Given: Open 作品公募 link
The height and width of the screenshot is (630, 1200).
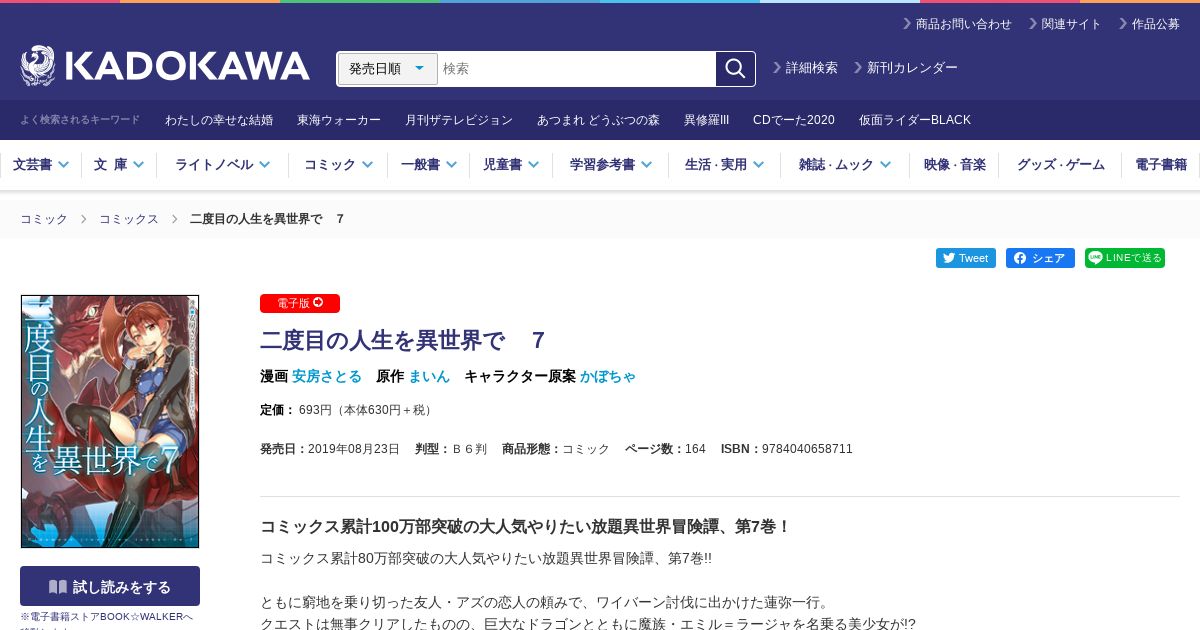Looking at the screenshot, I should click(1149, 24).
